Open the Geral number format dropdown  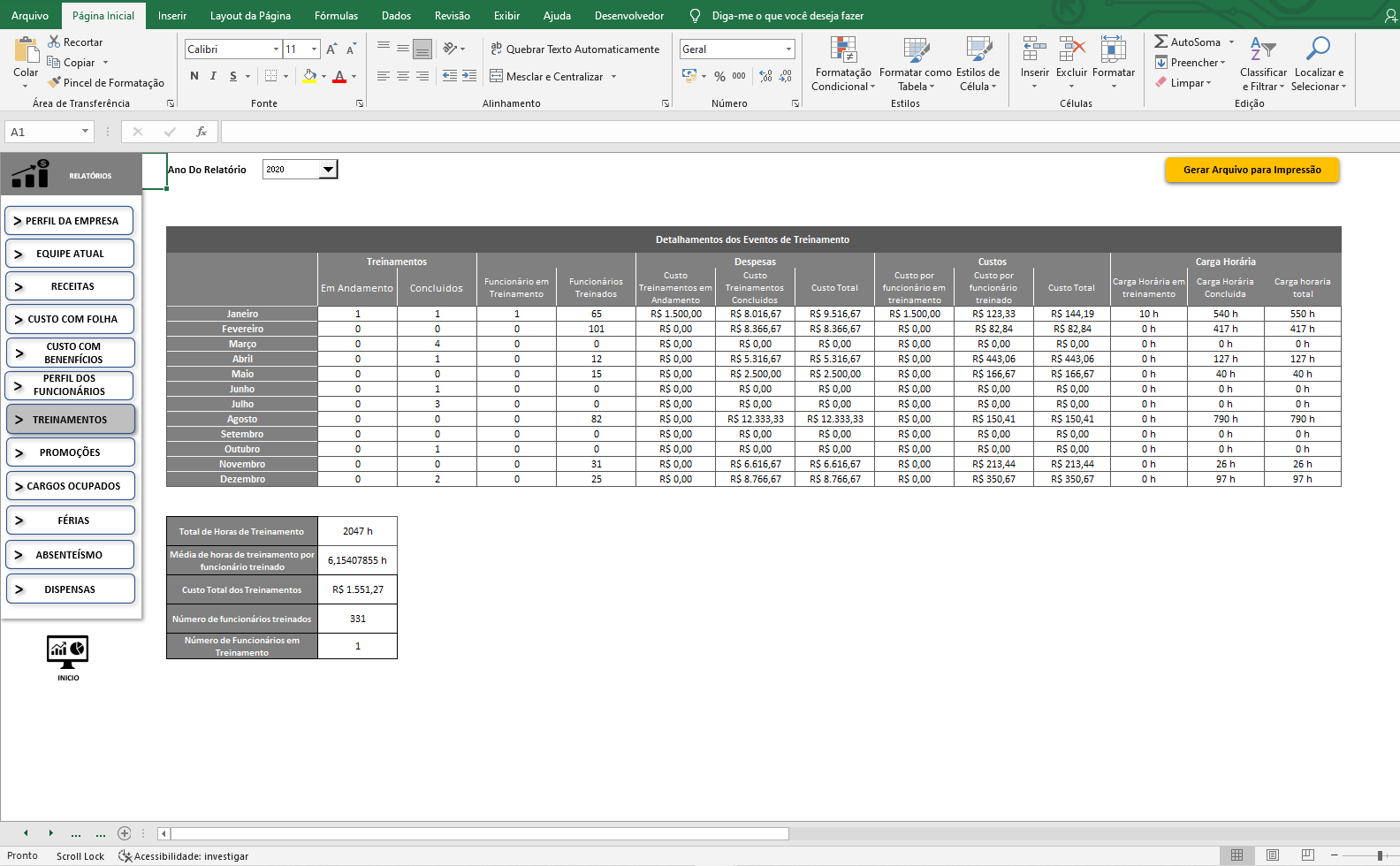[x=788, y=49]
